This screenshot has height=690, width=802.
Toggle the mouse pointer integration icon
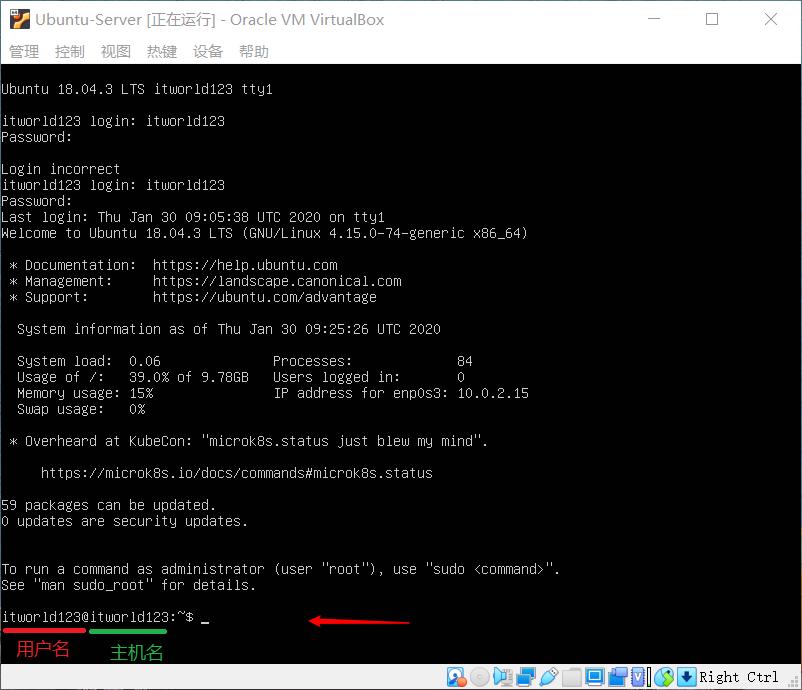tap(661, 677)
